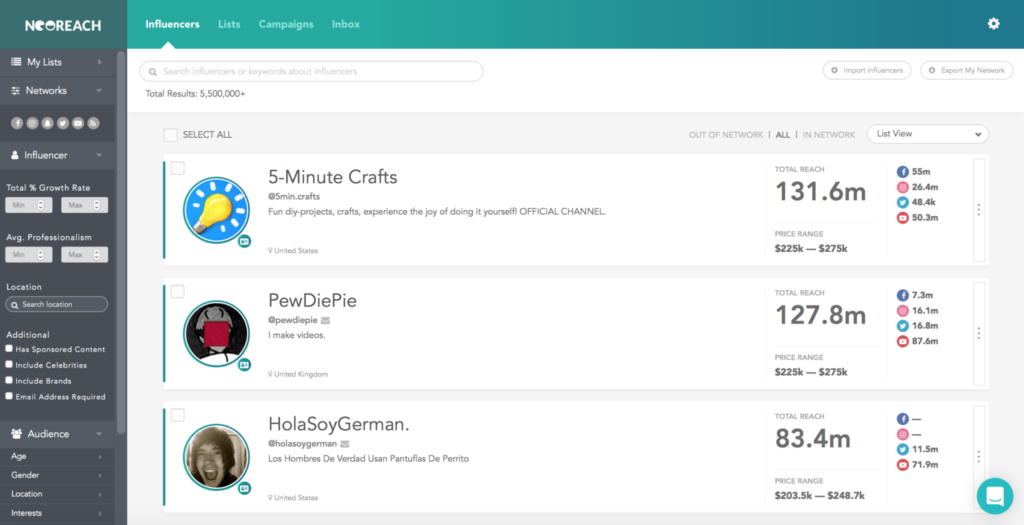Open the three-dot menu for PewDiePie
Screen dimensions: 1024x525
[x=978, y=333]
